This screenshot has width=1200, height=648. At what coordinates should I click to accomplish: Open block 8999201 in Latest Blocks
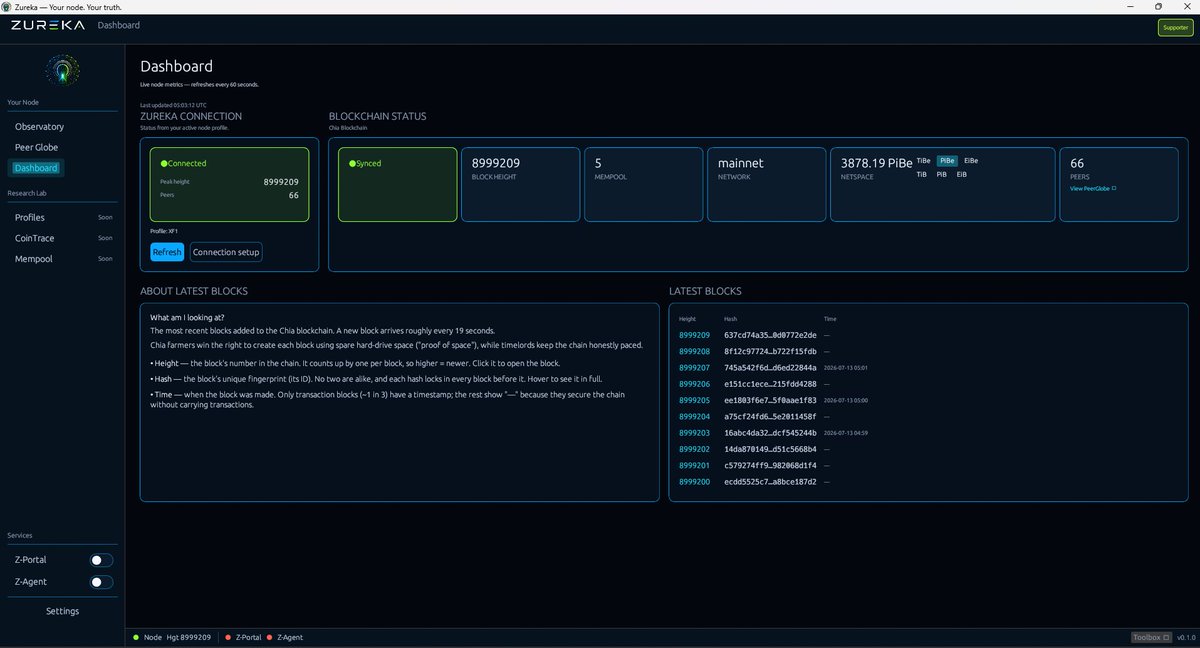694,465
